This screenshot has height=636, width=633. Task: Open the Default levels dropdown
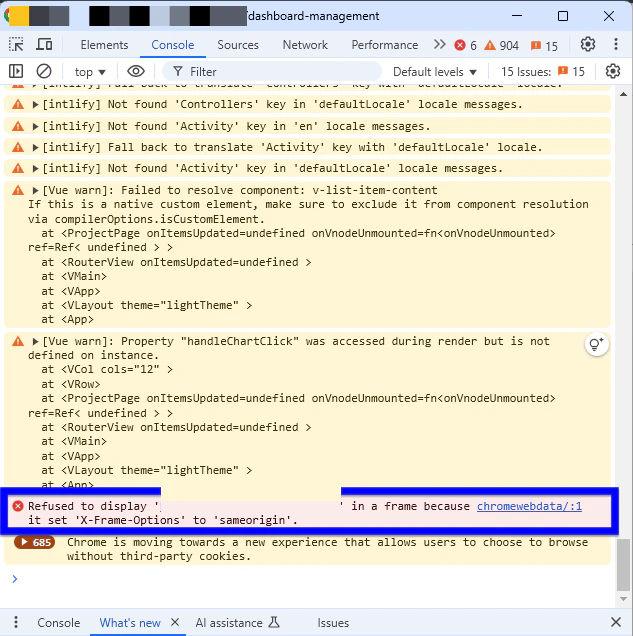click(434, 72)
